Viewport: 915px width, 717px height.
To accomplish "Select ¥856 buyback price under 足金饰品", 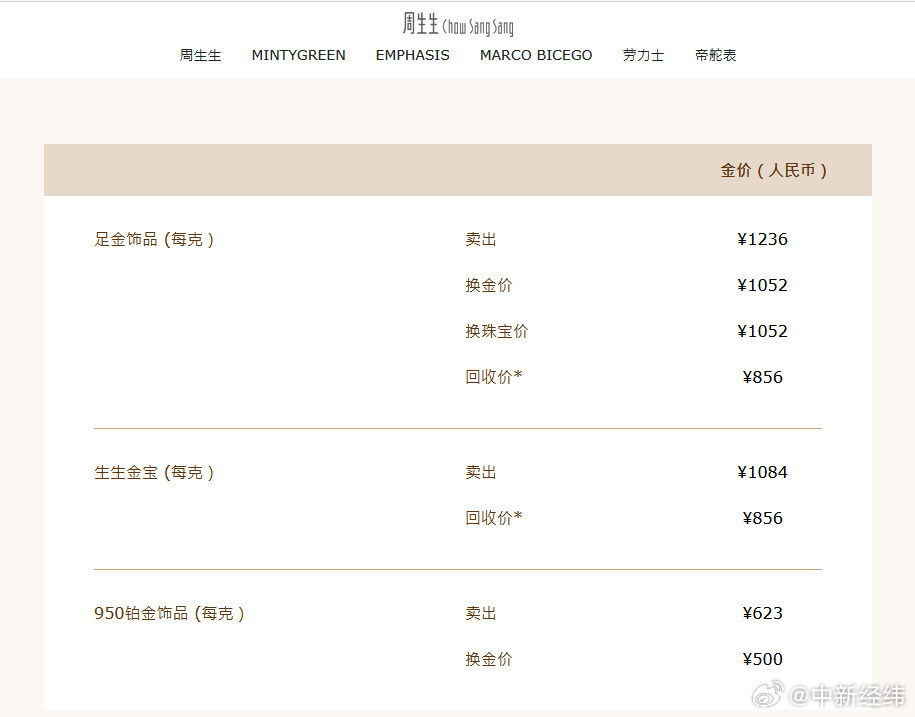I will [762, 377].
